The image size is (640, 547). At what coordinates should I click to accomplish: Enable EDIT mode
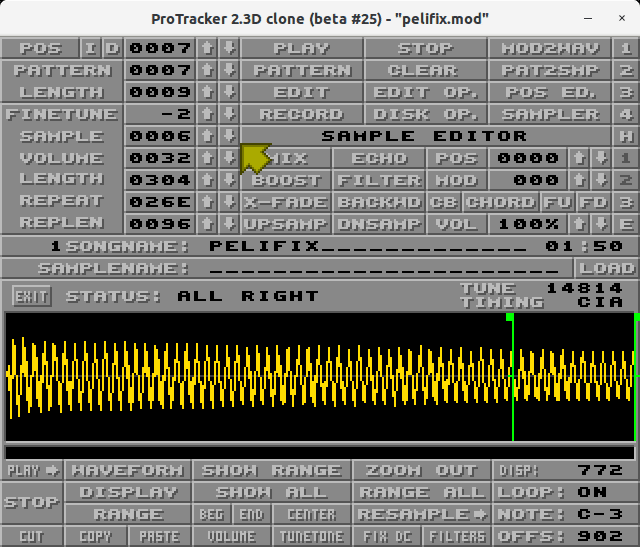tap(302, 92)
